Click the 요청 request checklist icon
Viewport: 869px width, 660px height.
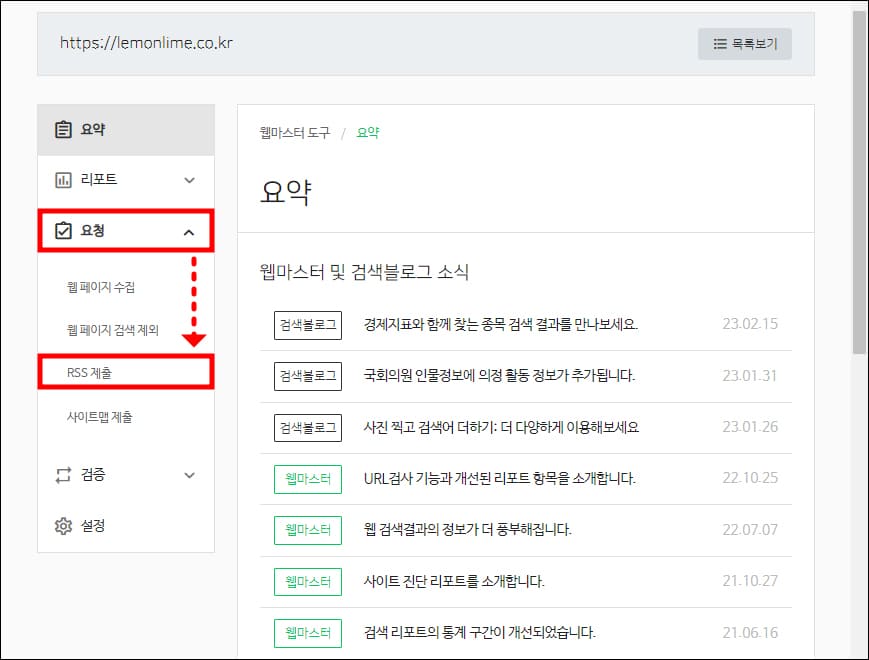pyautogui.click(x=62, y=231)
